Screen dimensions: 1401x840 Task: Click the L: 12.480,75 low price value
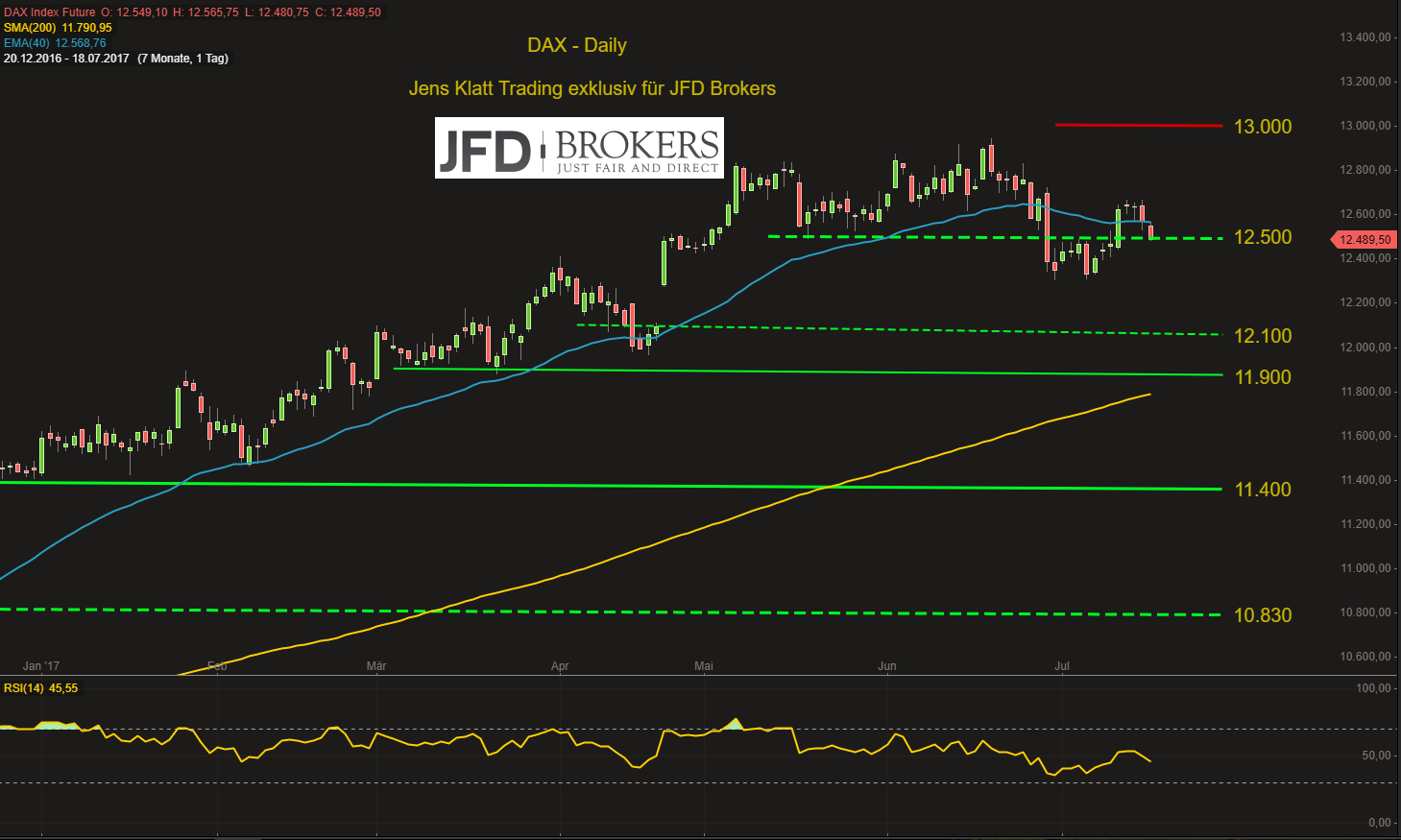[x=277, y=12]
